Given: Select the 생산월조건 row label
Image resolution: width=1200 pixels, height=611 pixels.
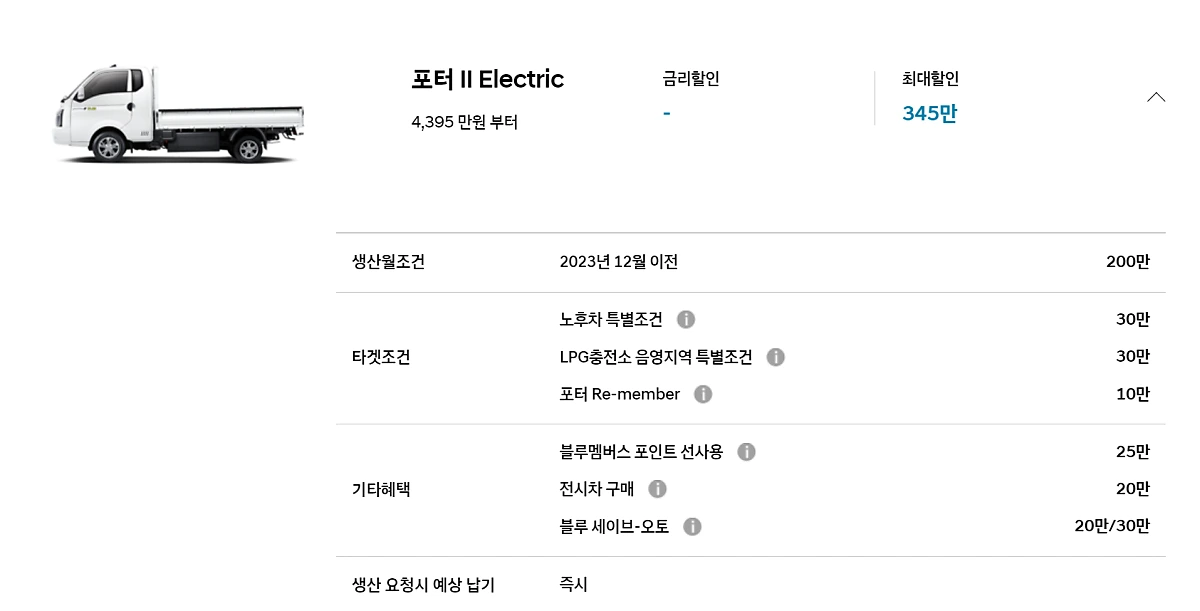Looking at the screenshot, I should (x=388, y=262).
